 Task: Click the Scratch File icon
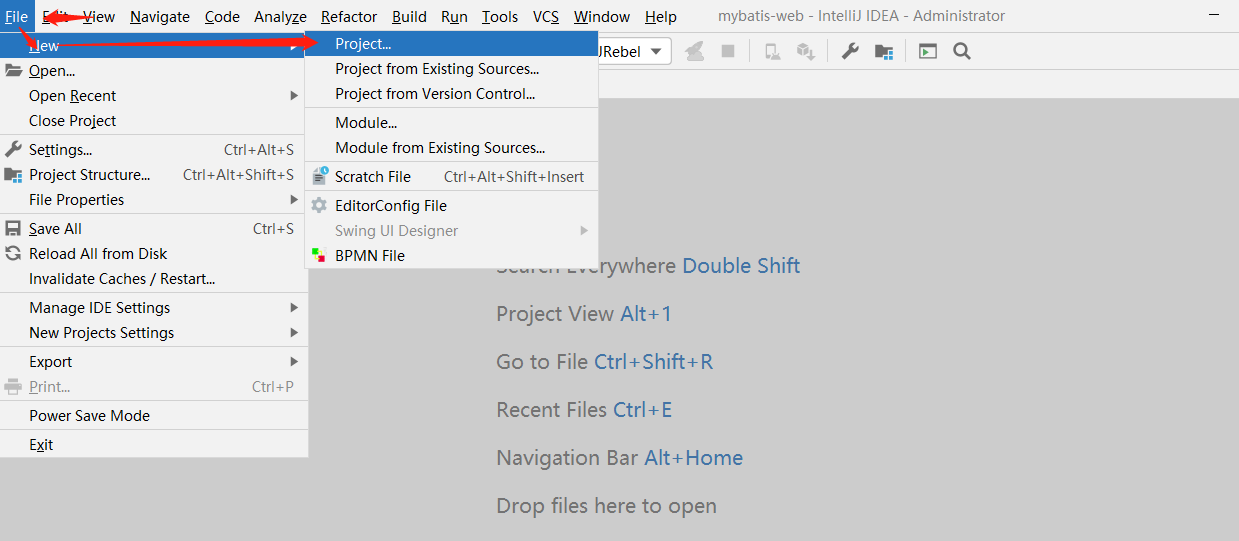coord(319,176)
